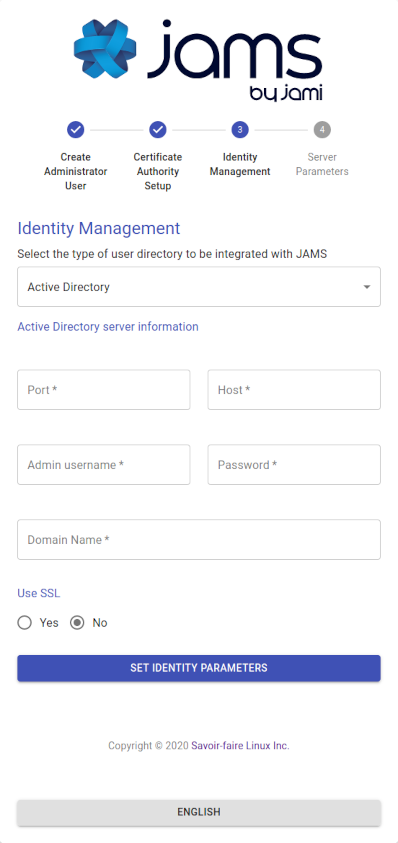Click the Create Administrator User checkmark step icon
The image size is (398, 843).
pos(75,130)
